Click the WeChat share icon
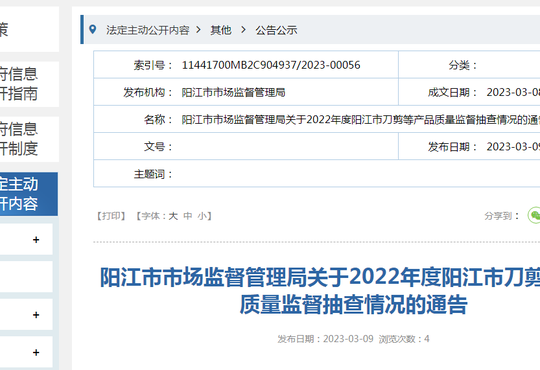Image resolution: width=540 pixels, height=370 pixels. (x=534, y=216)
